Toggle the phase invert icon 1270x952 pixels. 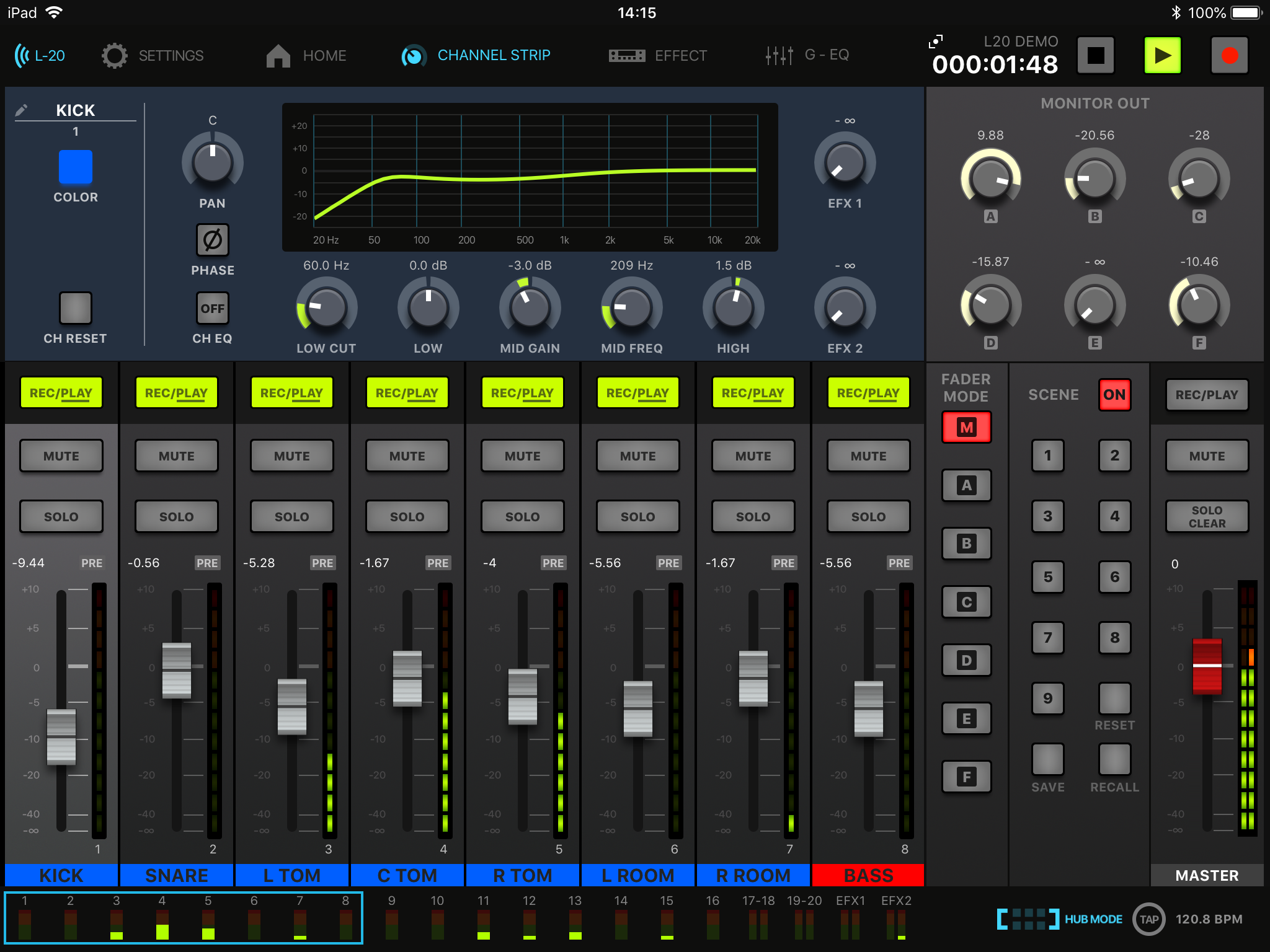coord(212,240)
